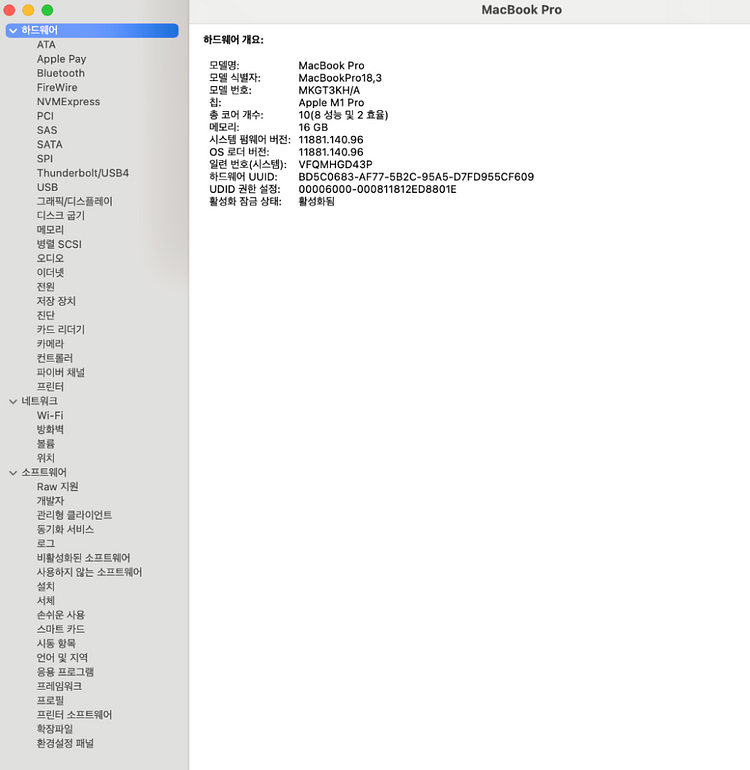The height and width of the screenshot is (770, 750).
Task: Select 서체 in the sidebar
Action: click(46, 601)
